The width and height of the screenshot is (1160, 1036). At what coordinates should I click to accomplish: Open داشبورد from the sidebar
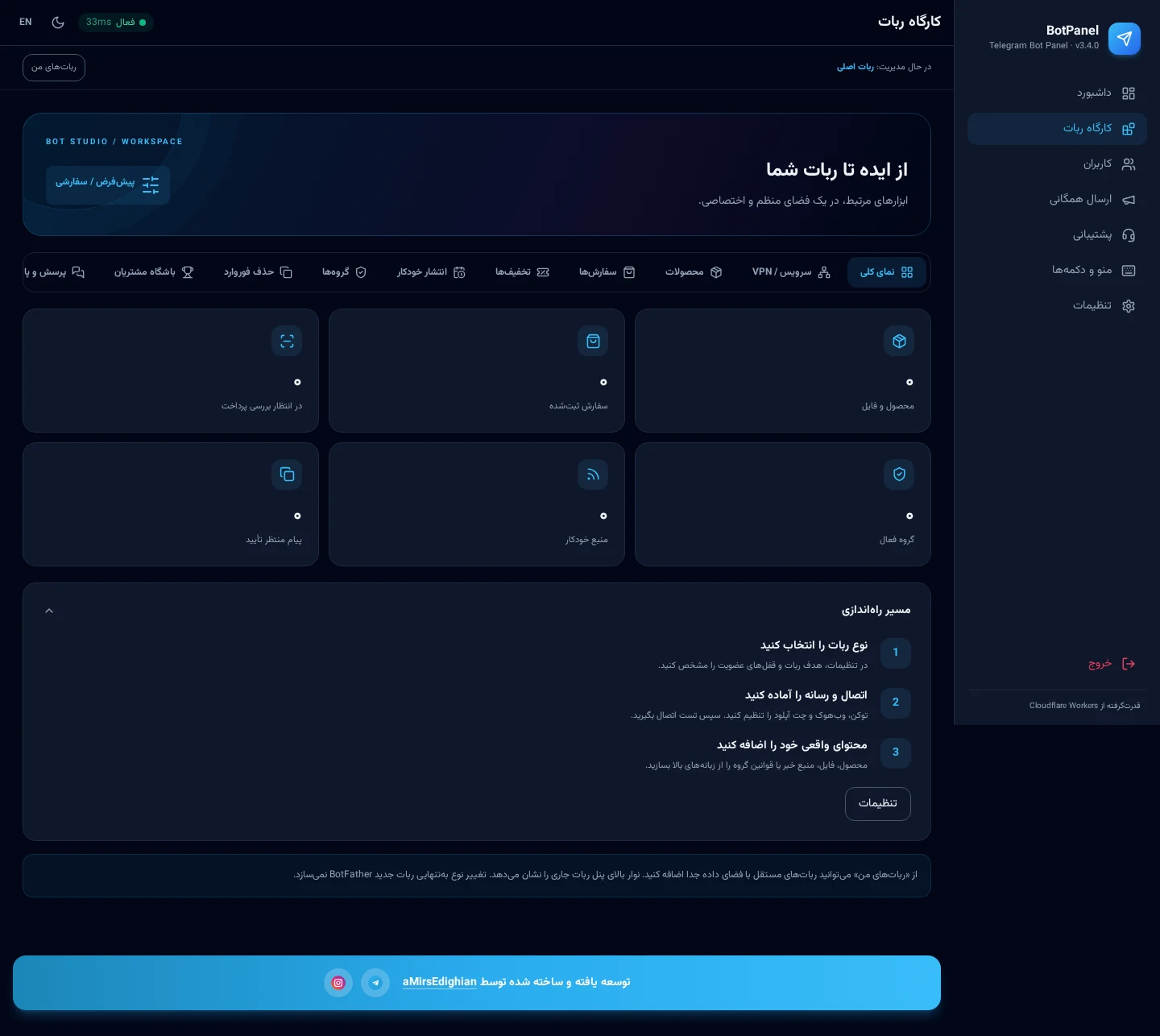pos(1057,93)
